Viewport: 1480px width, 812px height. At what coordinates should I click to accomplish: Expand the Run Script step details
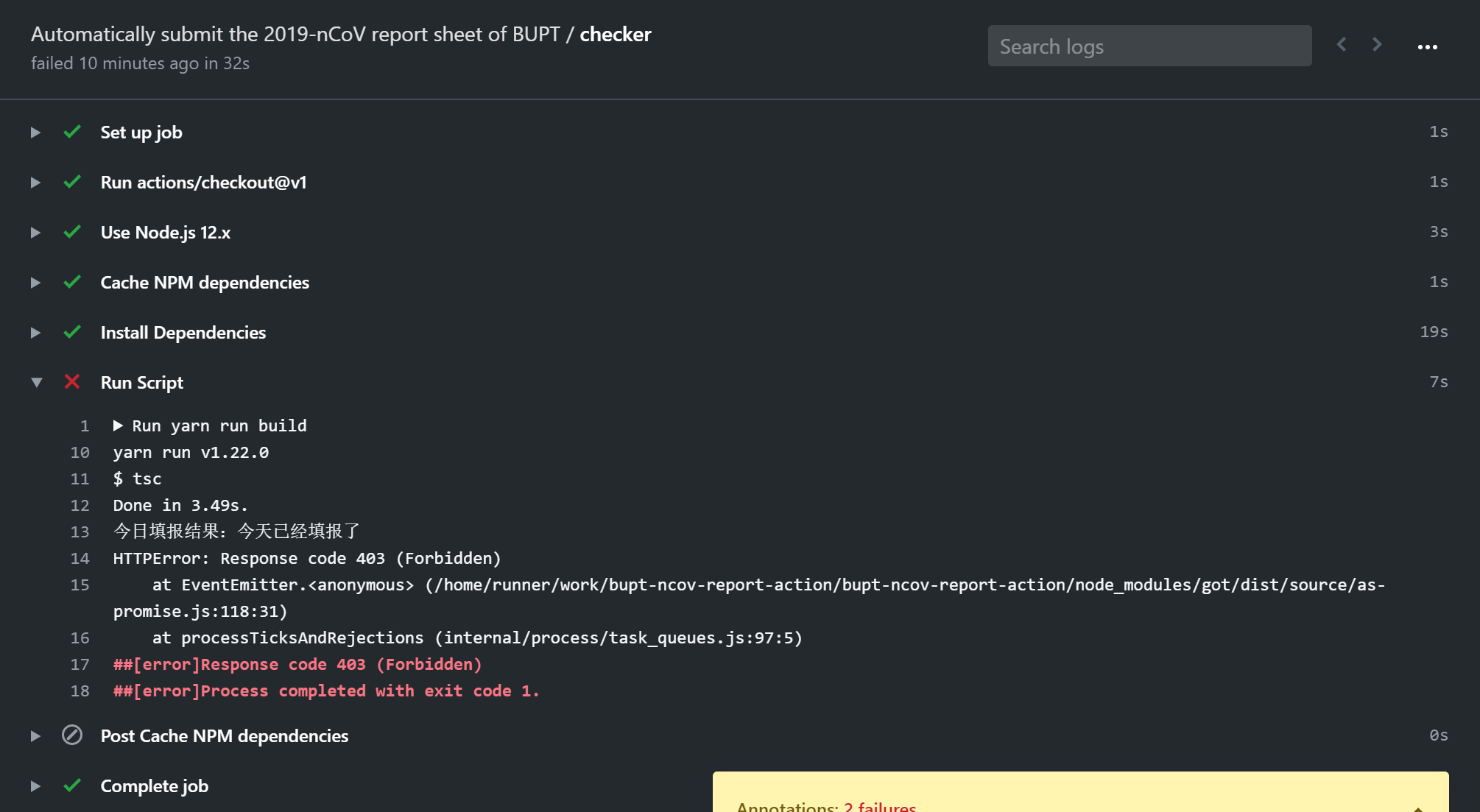pos(36,382)
